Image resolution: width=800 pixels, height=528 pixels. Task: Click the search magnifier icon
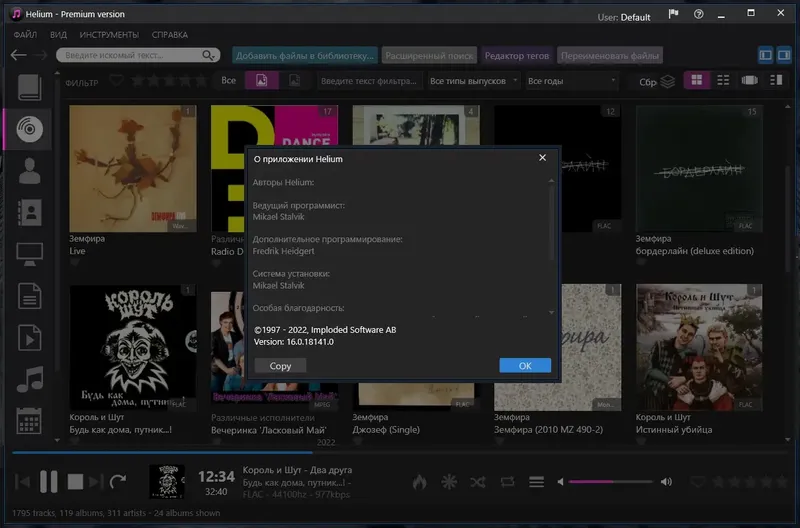tap(208, 55)
